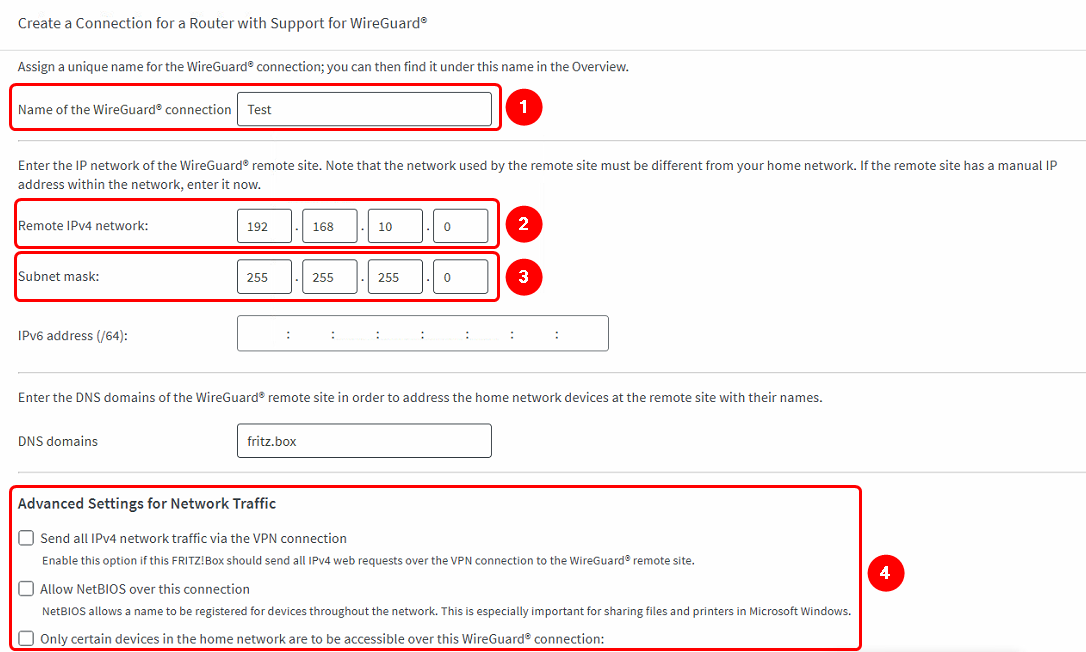This screenshot has width=1086, height=652.
Task: Click the red number 4 marker
Action: point(885,573)
